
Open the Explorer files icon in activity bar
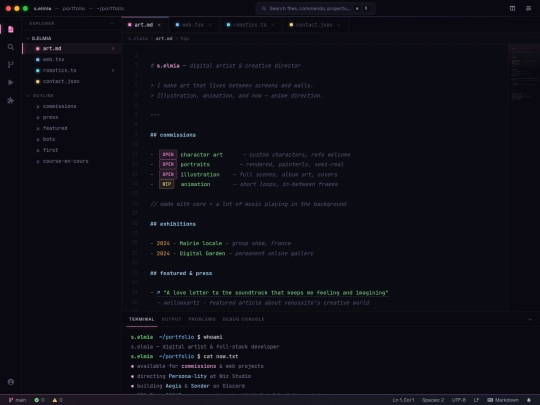(x=11, y=29)
